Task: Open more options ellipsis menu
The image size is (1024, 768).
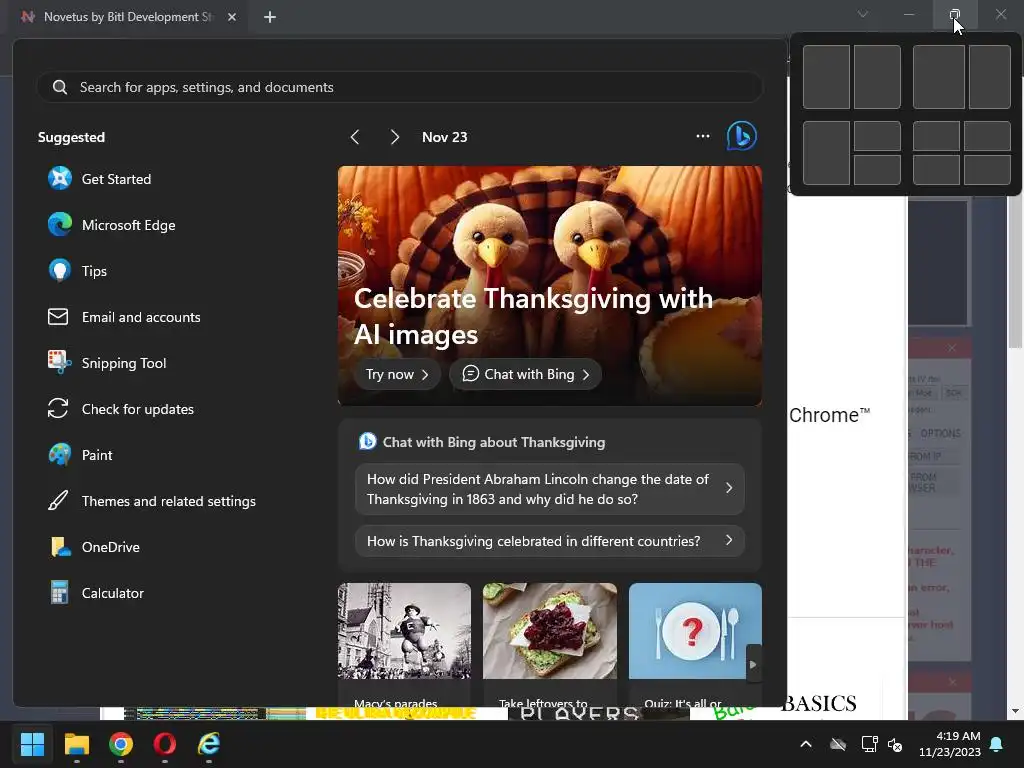Action: point(703,136)
